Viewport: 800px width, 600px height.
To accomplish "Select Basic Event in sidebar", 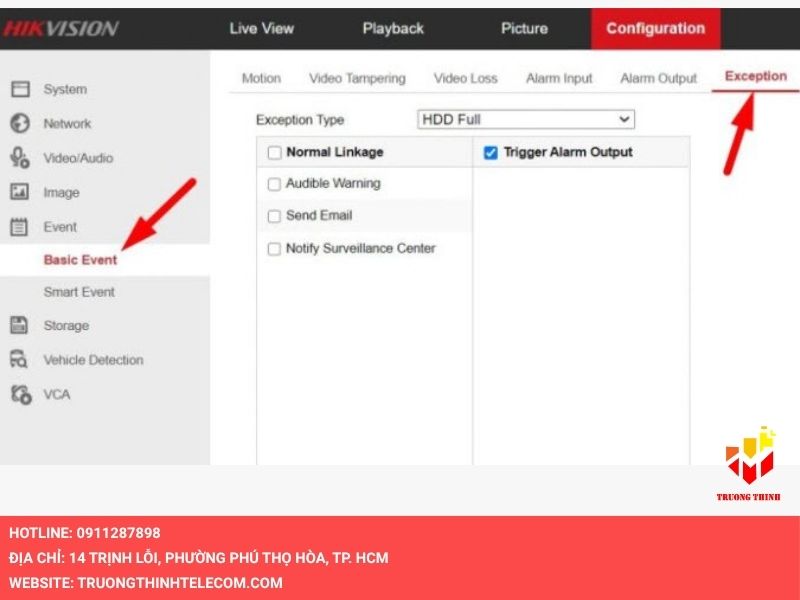I will 81,260.
